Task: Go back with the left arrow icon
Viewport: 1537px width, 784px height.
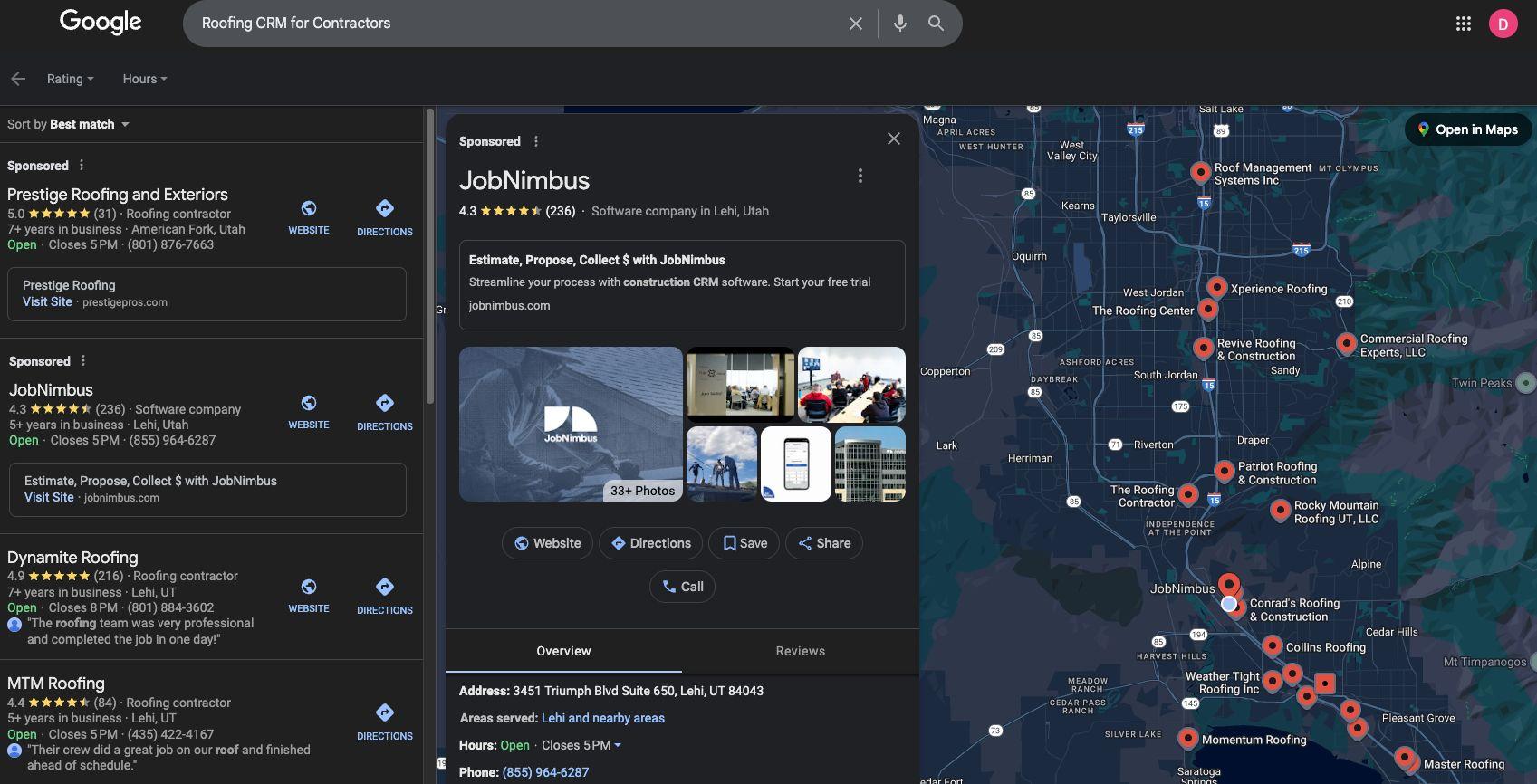Action: point(18,79)
